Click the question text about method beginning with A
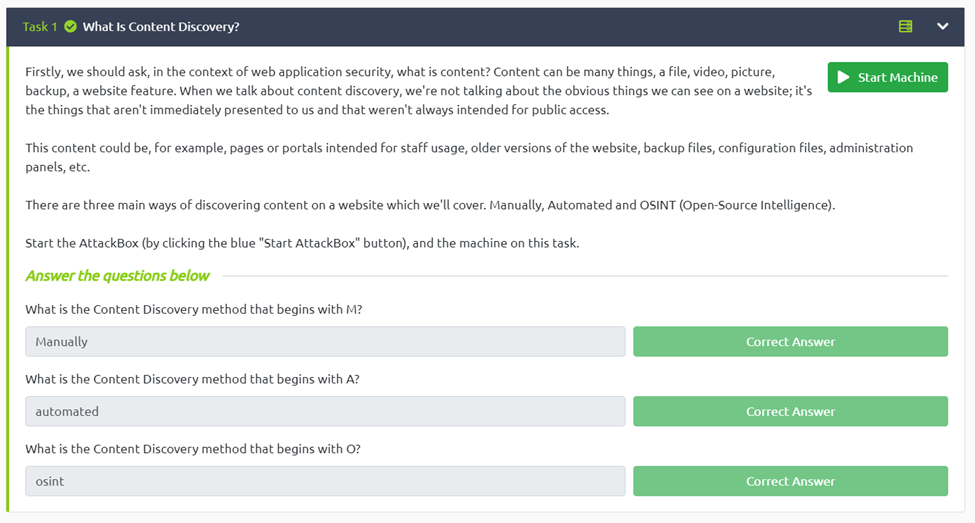The image size is (975, 523). click(193, 379)
